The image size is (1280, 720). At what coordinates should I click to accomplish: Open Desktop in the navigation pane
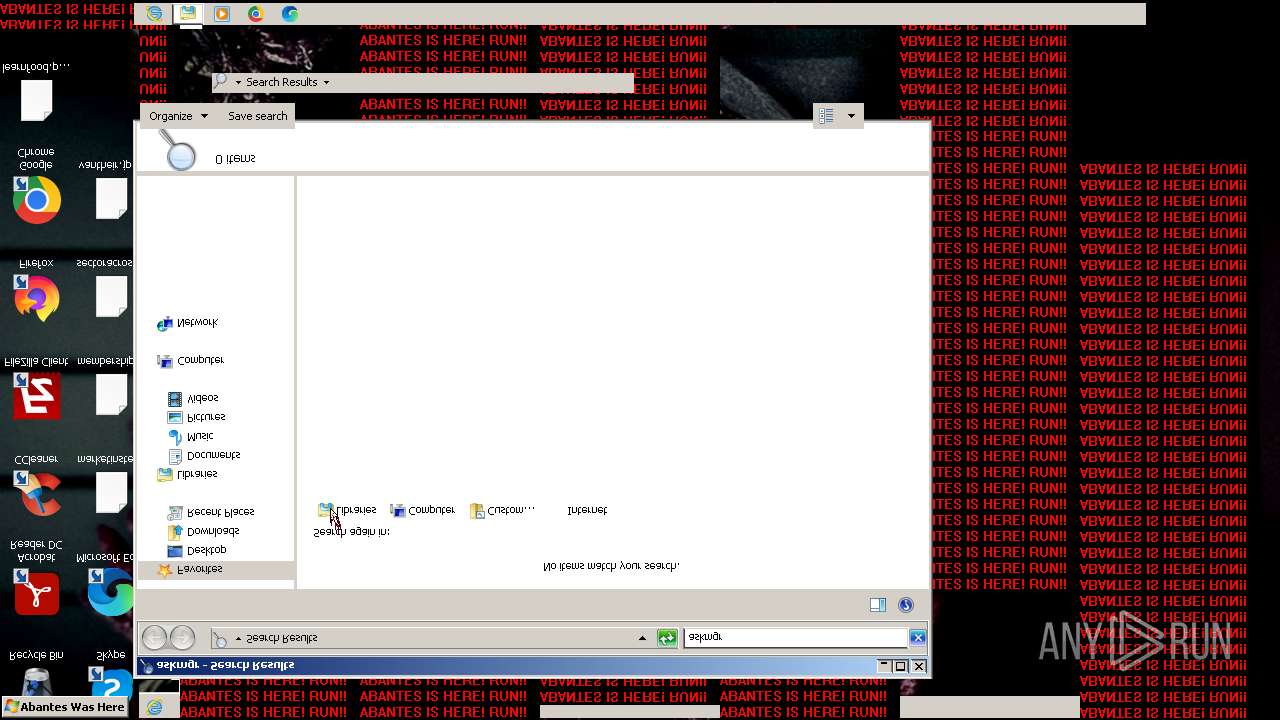197,550
